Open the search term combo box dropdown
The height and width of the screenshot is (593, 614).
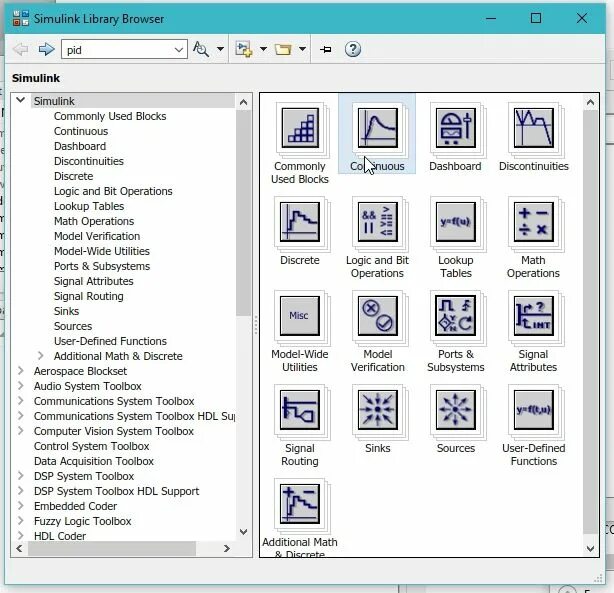[x=179, y=50]
